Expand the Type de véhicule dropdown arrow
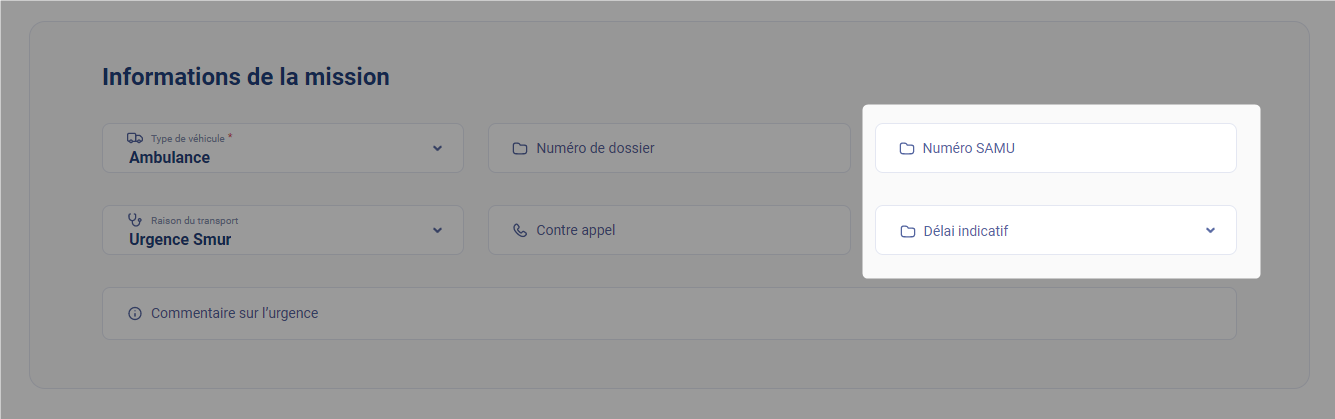Image resolution: width=1335 pixels, height=419 pixels. click(x=437, y=148)
